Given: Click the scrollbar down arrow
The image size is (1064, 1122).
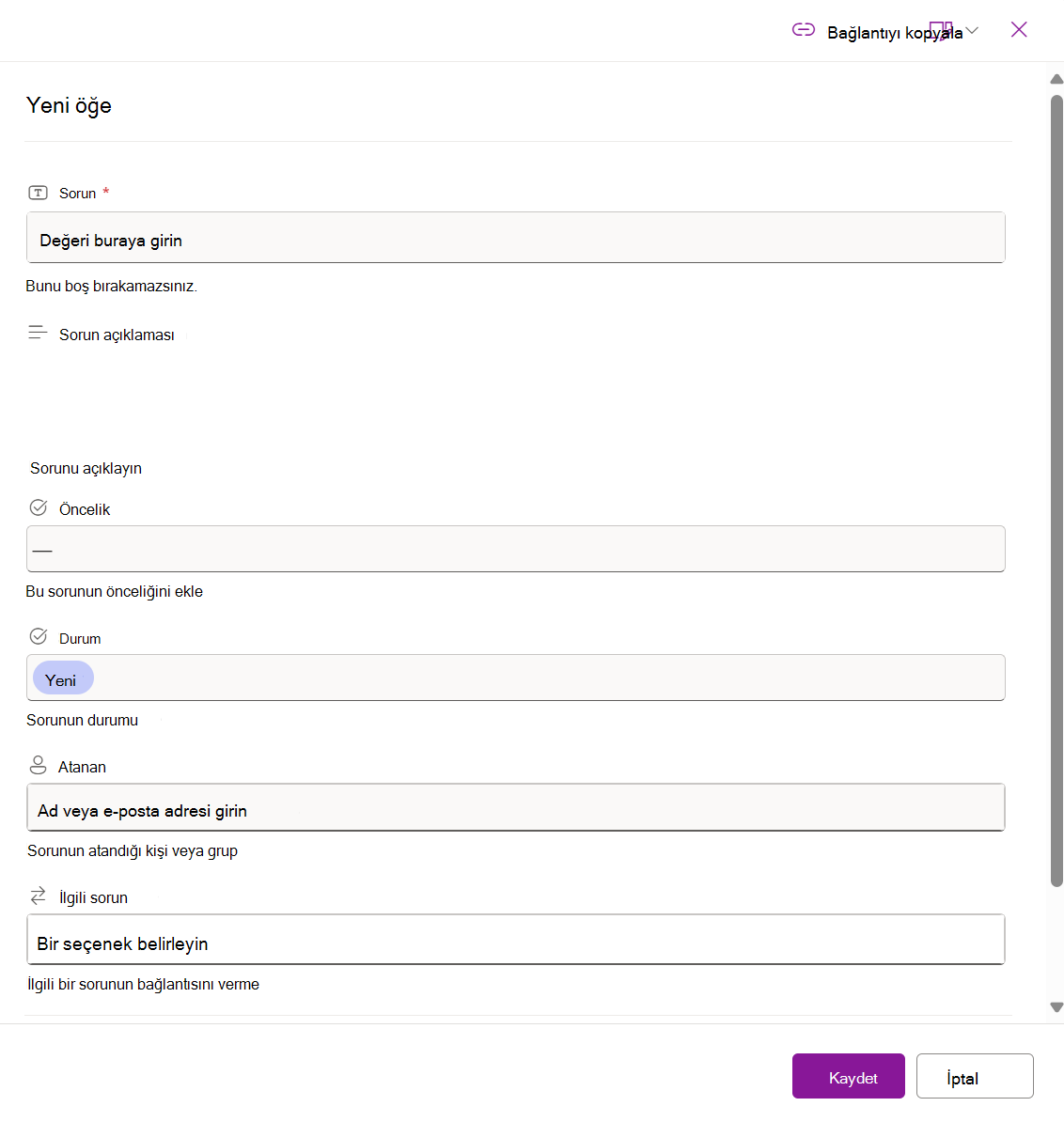Looking at the screenshot, I should (1056, 1006).
